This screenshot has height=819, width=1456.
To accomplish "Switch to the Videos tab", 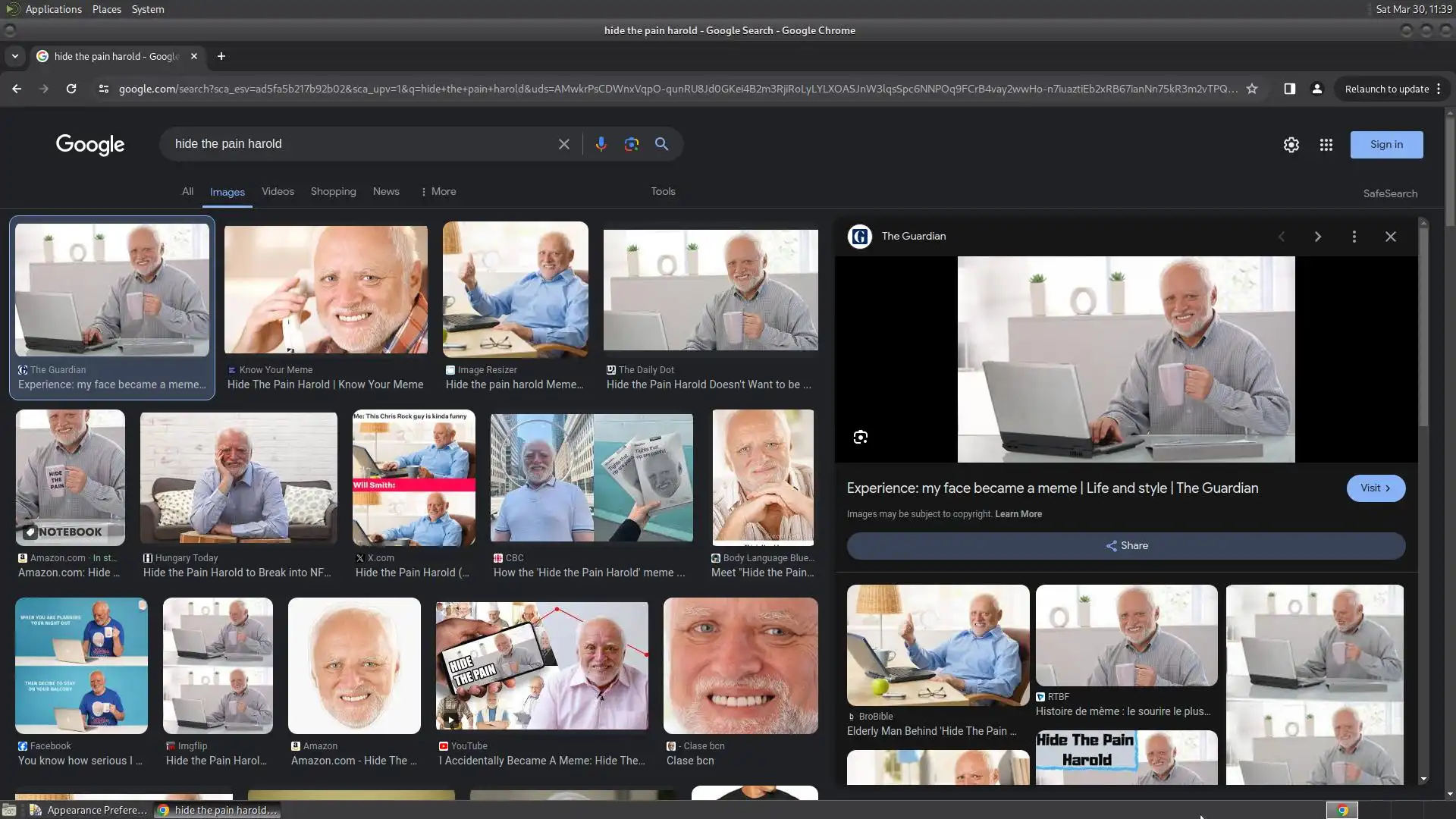I will point(278,192).
